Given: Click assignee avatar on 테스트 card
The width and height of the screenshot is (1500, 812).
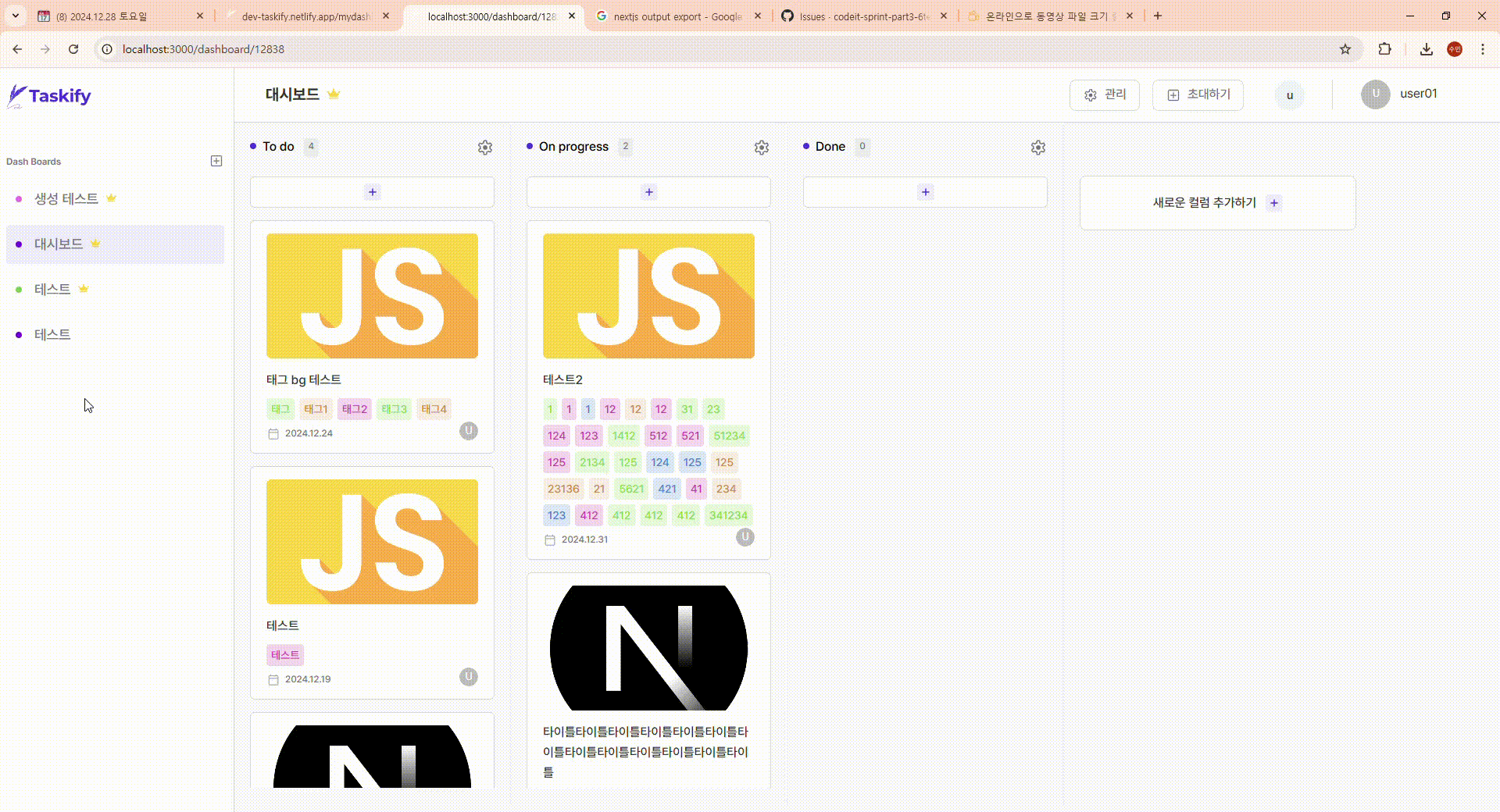Looking at the screenshot, I should pyautogui.click(x=469, y=677).
